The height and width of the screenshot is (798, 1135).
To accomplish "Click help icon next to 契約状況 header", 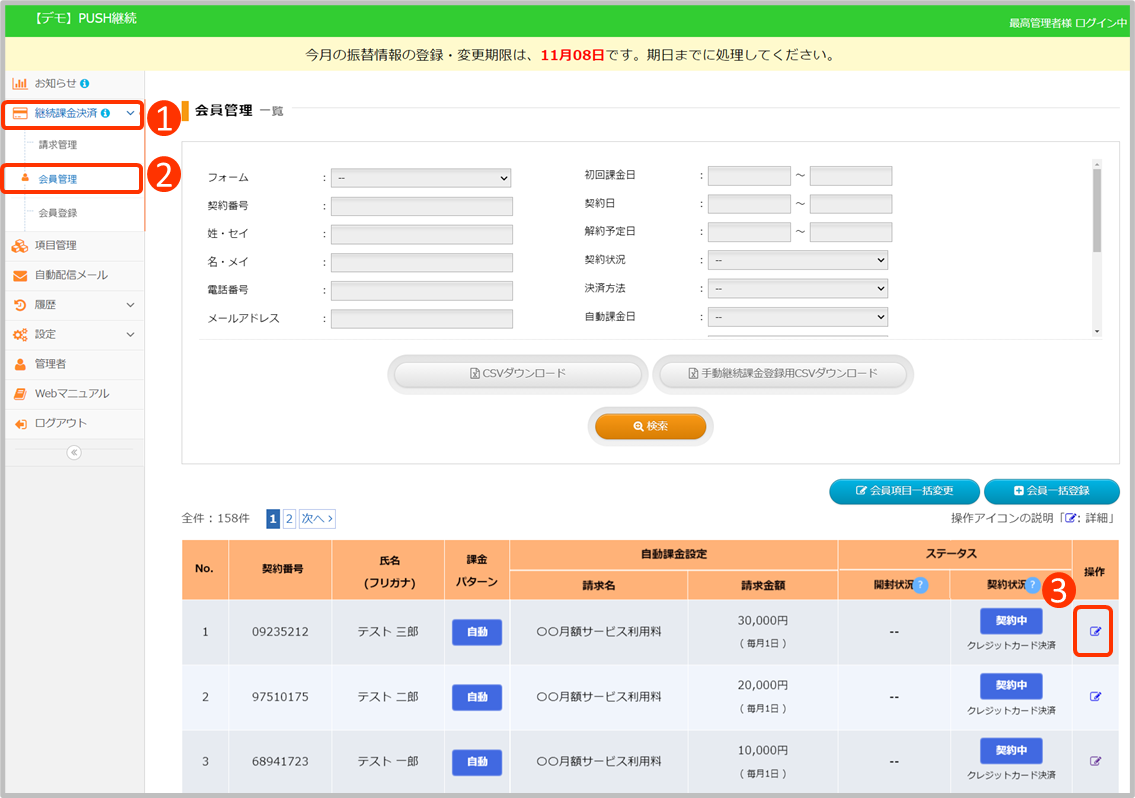I will [x=1032, y=585].
